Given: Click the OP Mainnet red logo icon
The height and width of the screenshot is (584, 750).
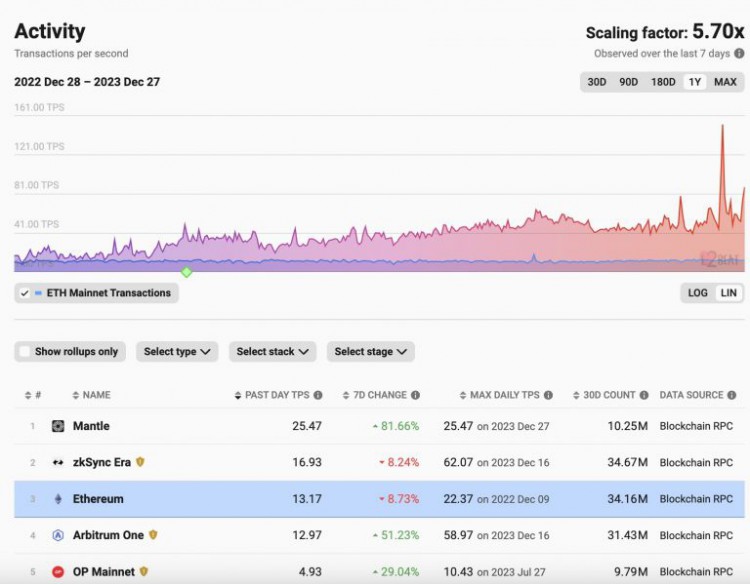Looking at the screenshot, I should pos(58,572).
